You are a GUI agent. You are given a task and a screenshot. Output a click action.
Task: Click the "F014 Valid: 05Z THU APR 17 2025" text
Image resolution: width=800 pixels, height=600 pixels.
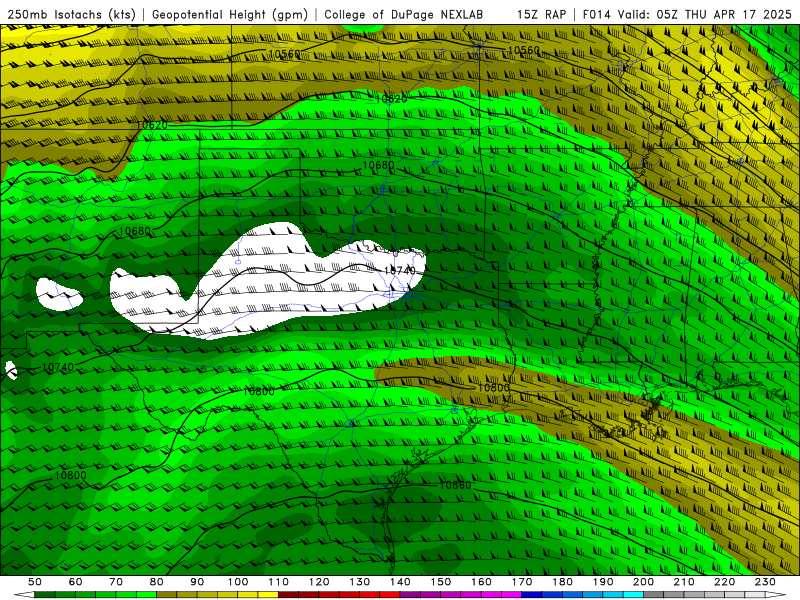tap(687, 14)
